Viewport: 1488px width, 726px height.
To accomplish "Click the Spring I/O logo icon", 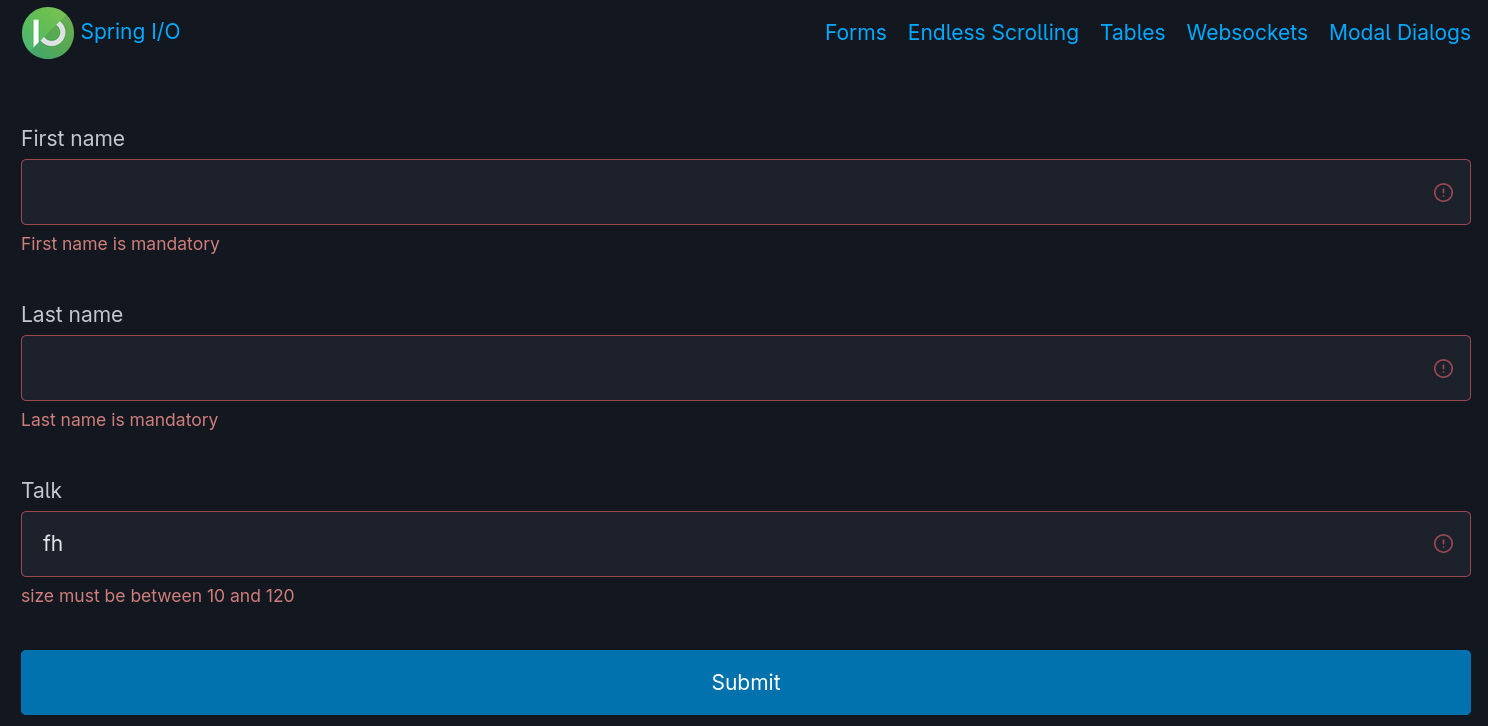I will 47,32.
